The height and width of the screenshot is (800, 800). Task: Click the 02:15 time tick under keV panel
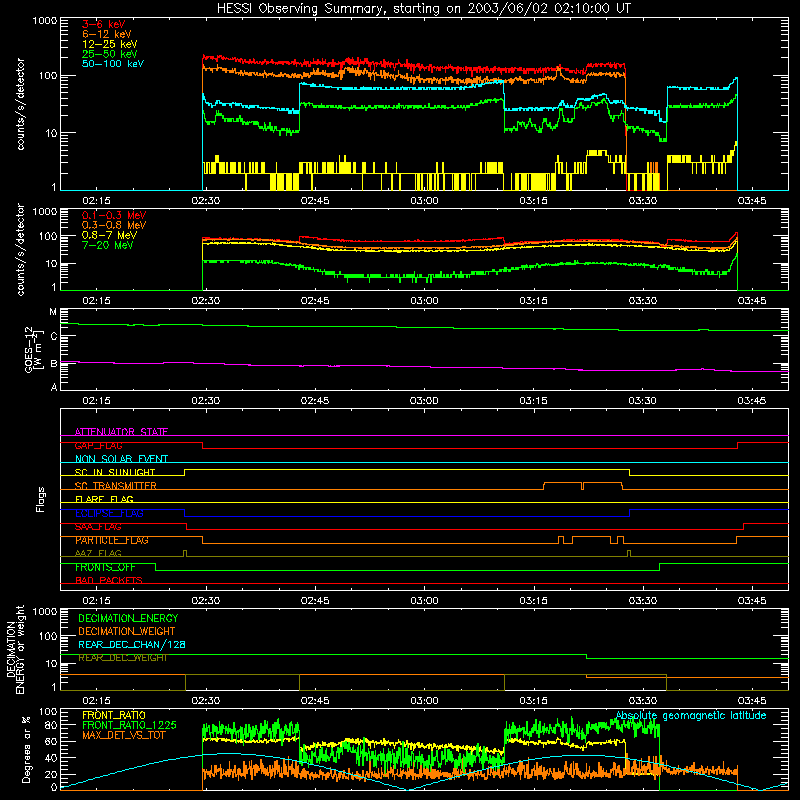[96, 201]
